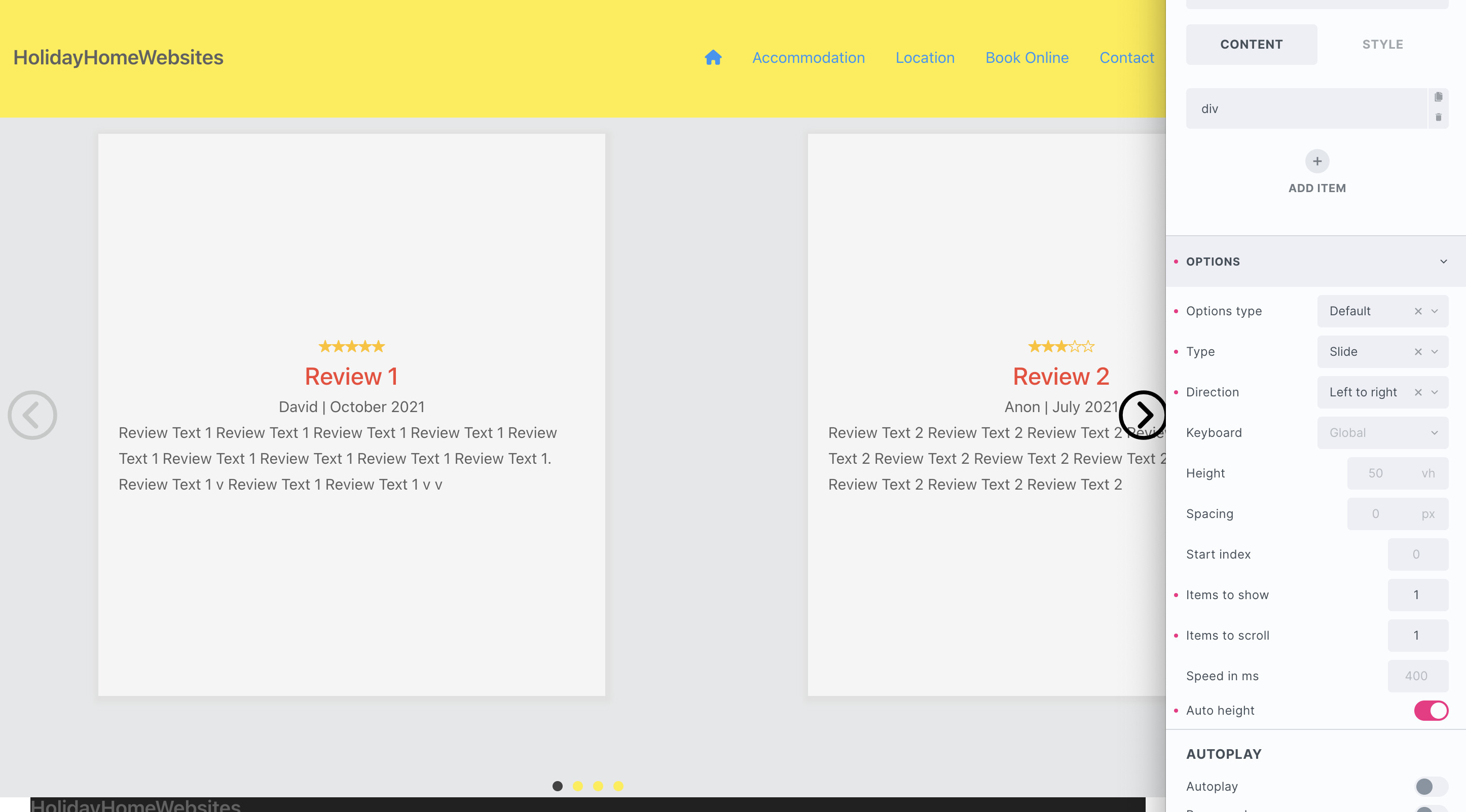Viewport: 1466px width, 812px height.
Task: Select the div item field
Action: pyautogui.click(x=1306, y=108)
